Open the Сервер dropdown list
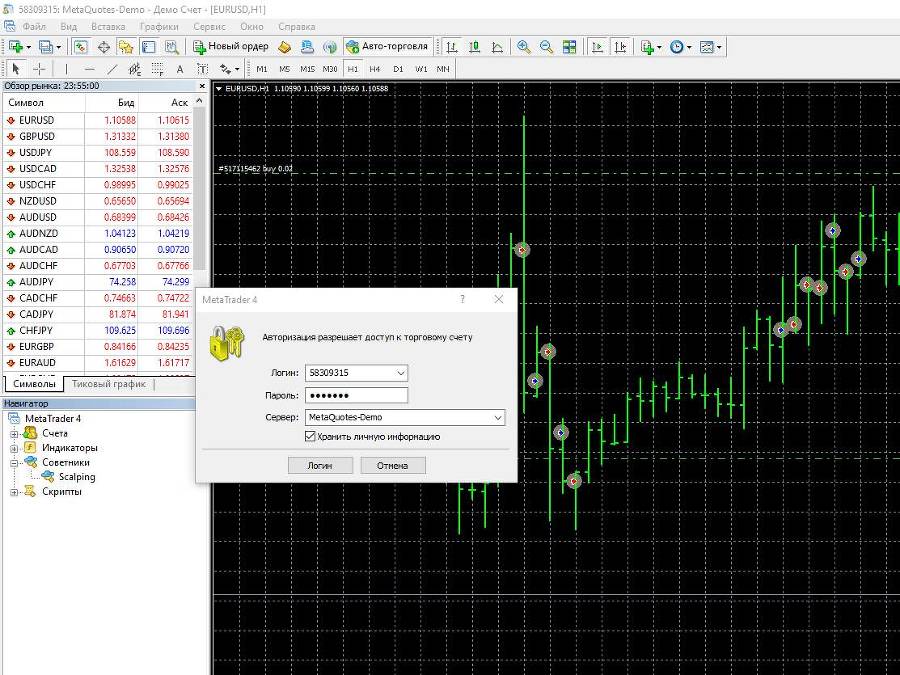The width and height of the screenshot is (900, 675). click(497, 417)
